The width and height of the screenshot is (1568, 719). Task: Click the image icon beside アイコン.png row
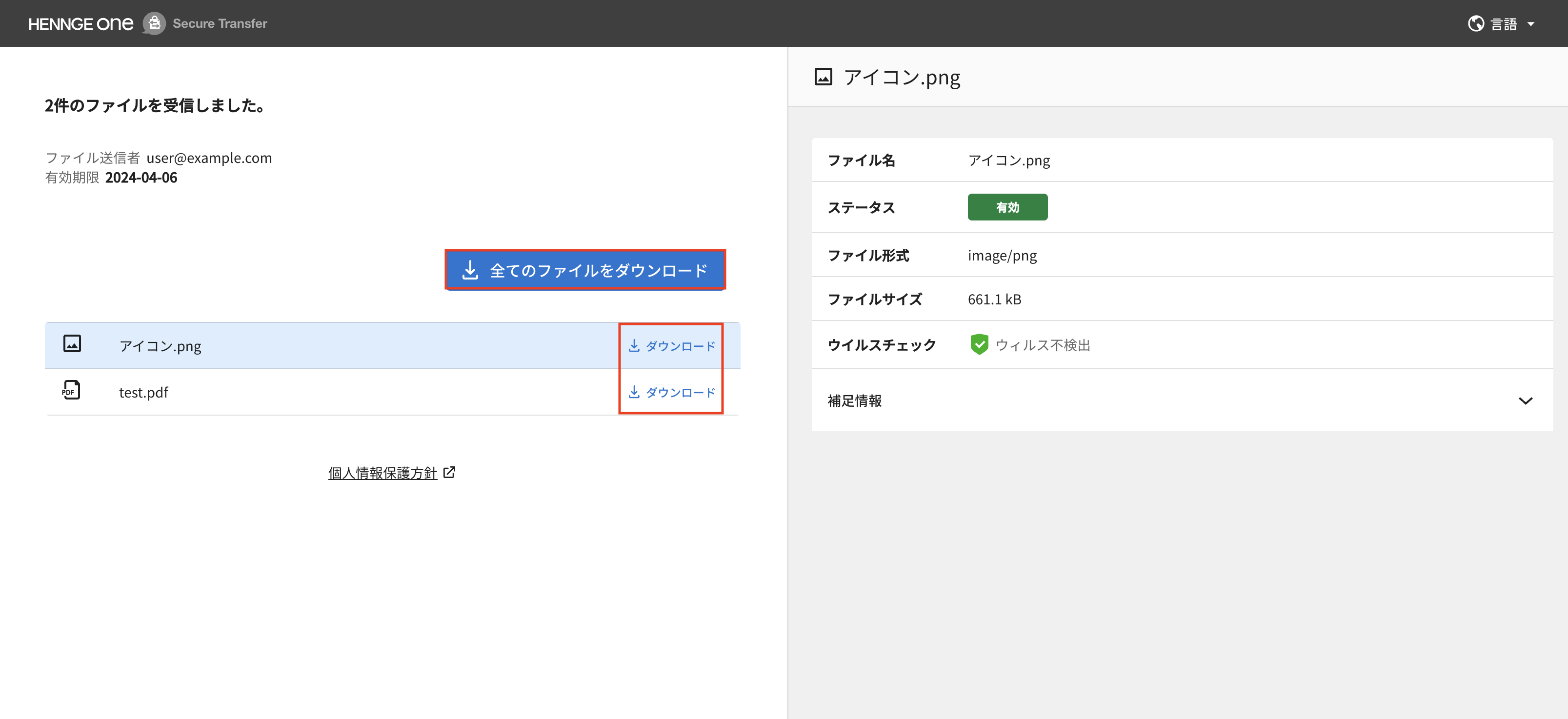tap(72, 344)
